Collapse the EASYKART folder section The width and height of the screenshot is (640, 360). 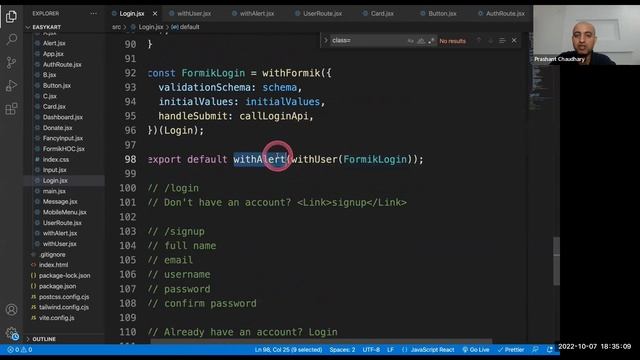(47, 27)
